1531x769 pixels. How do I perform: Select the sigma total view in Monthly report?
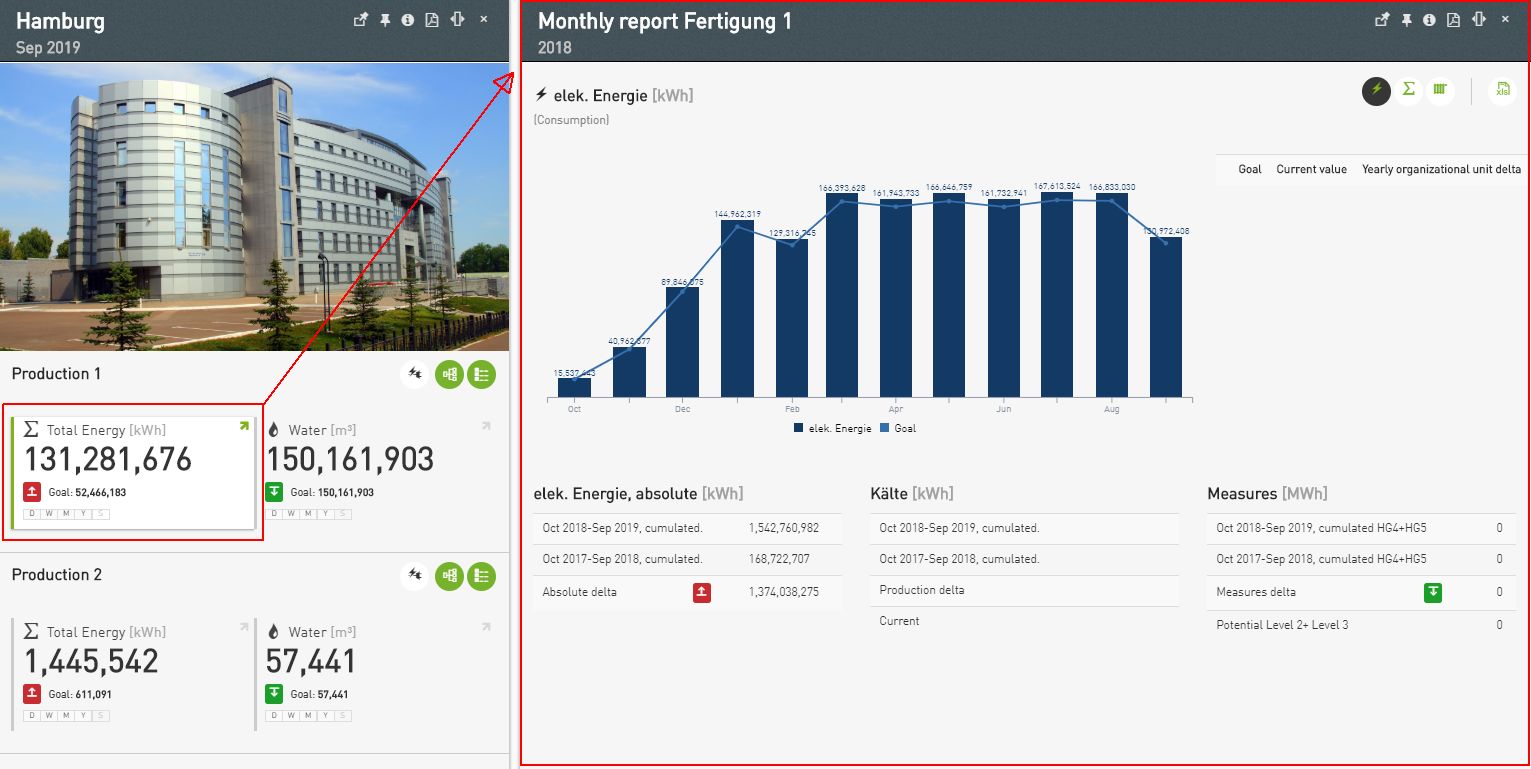tap(1408, 90)
